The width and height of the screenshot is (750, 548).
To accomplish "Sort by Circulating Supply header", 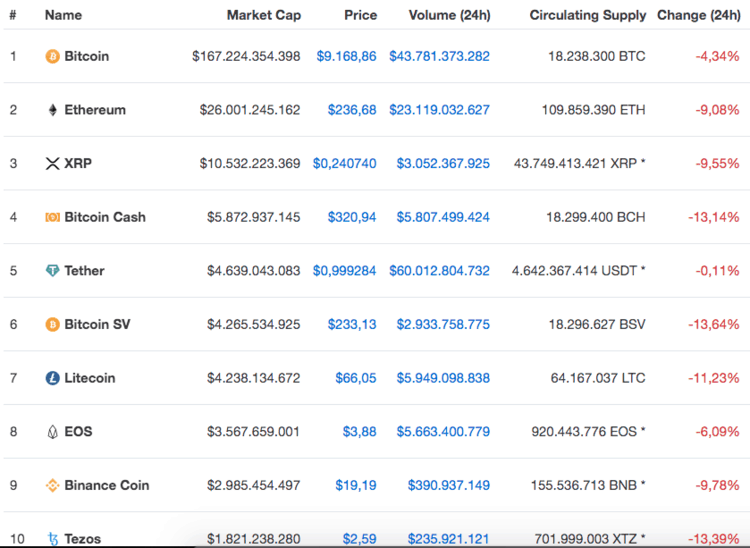I will pyautogui.click(x=587, y=15).
